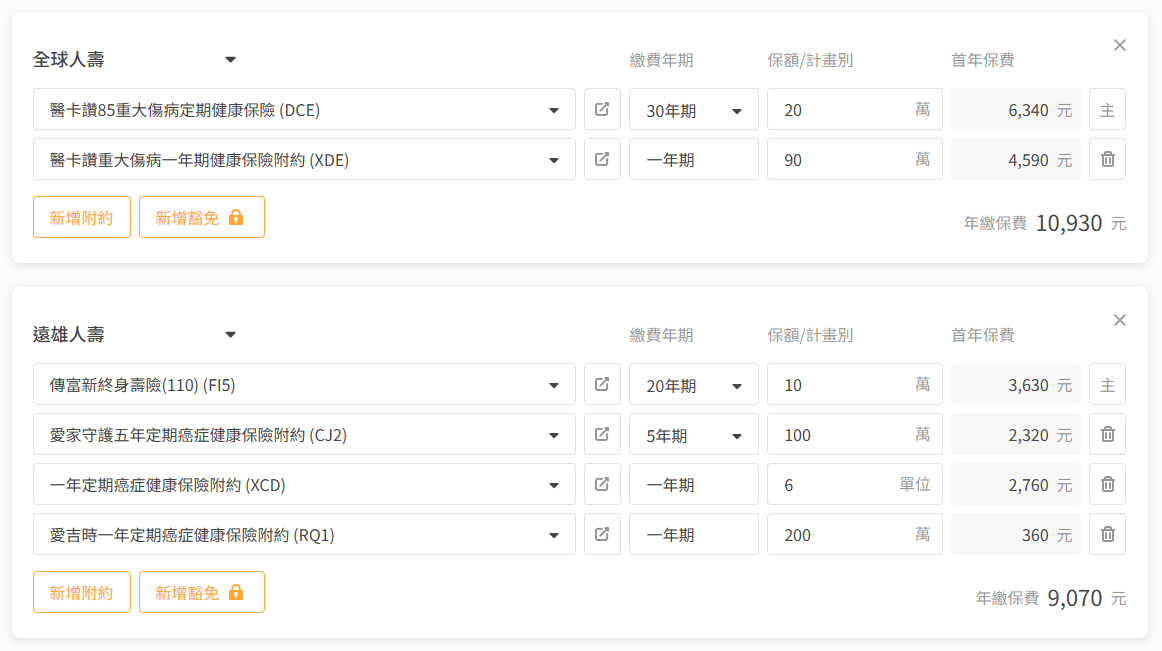Open external link for 一年定期癌症 (XCD)

click(x=602, y=484)
